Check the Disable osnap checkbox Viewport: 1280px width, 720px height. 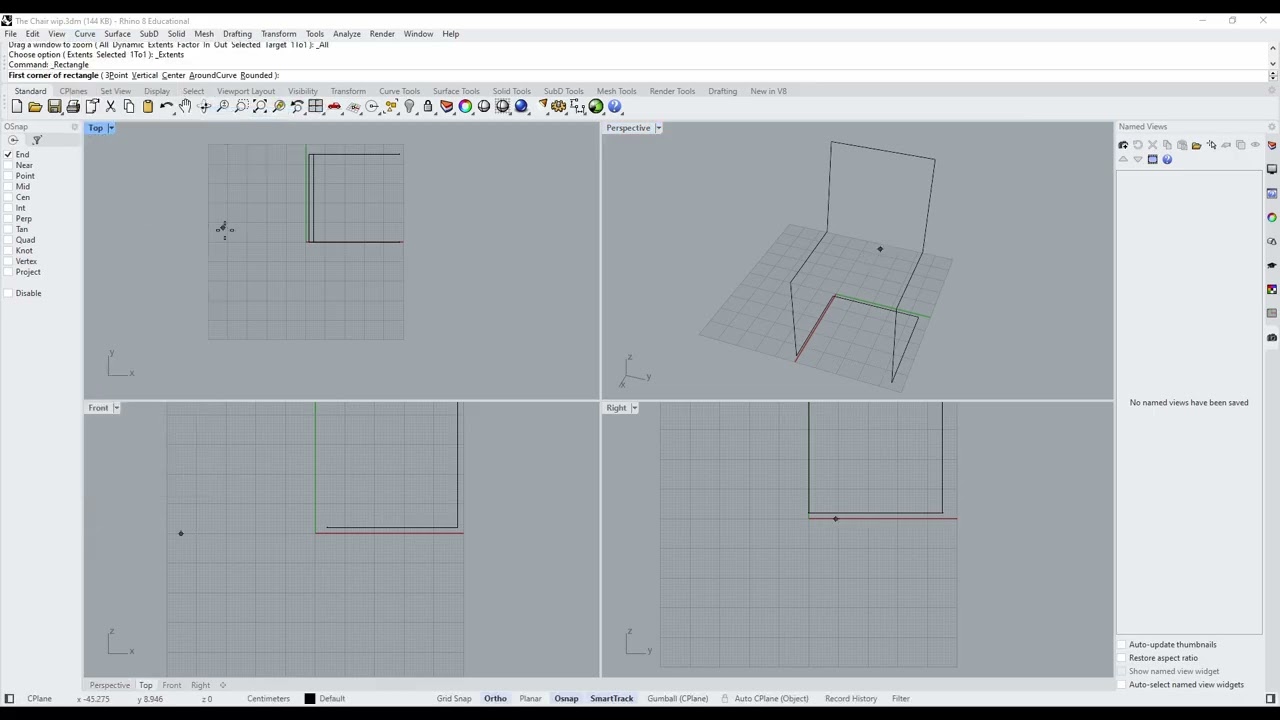coord(8,293)
